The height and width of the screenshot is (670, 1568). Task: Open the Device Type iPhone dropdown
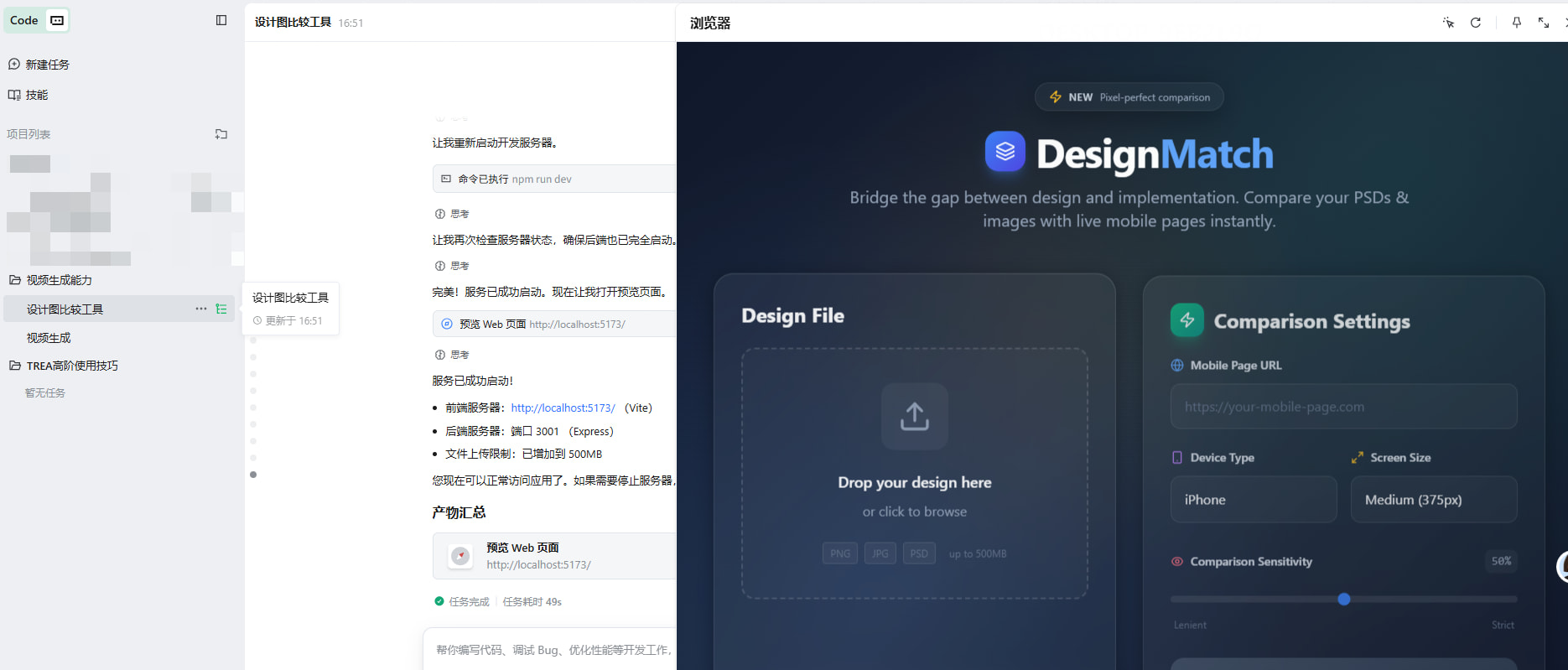click(1253, 500)
